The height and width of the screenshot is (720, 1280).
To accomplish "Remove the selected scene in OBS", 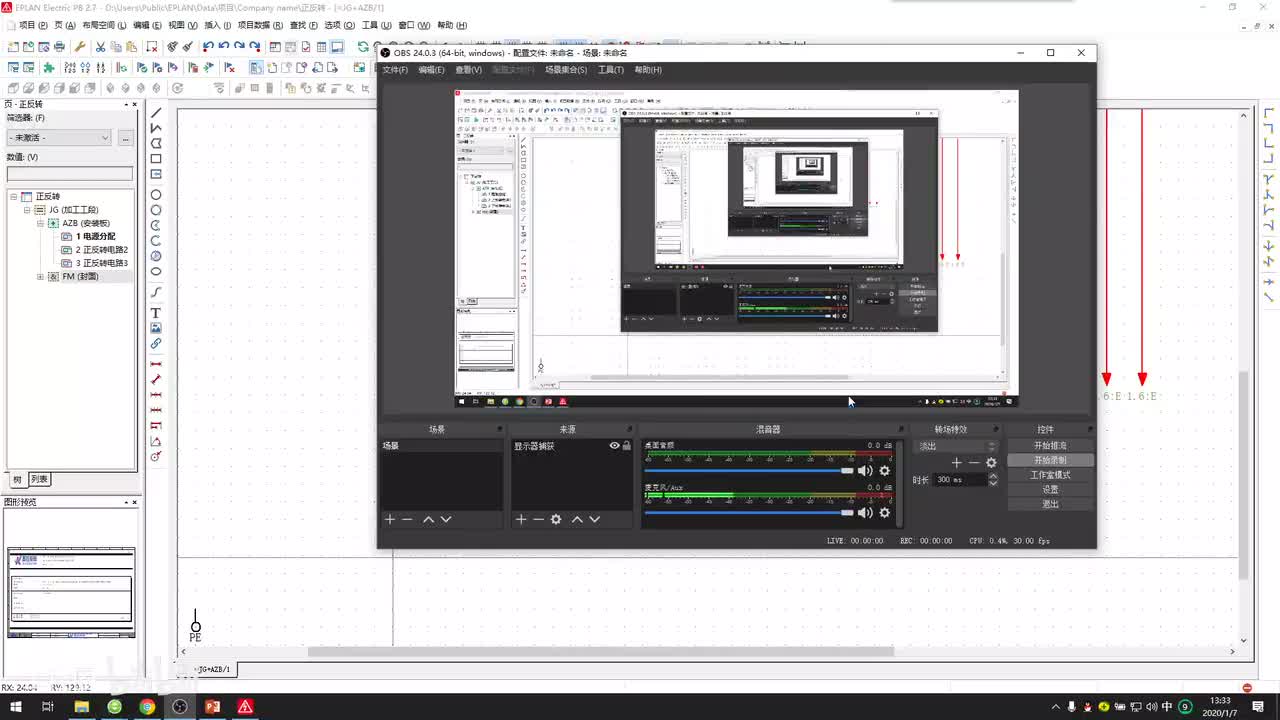I will click(x=407, y=519).
